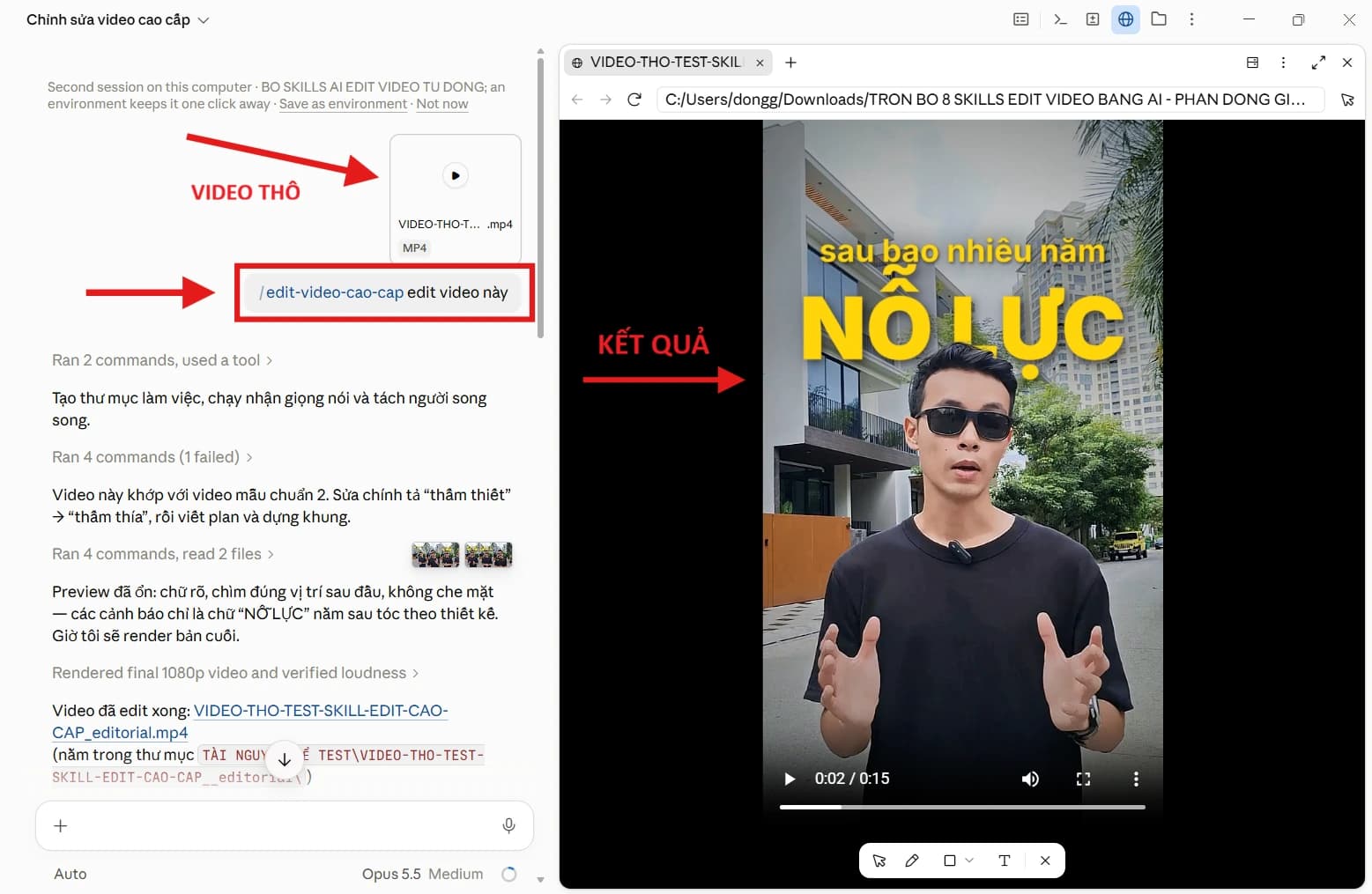Click 'Save as environment' link
This screenshot has height=894, width=1372.
click(x=343, y=104)
